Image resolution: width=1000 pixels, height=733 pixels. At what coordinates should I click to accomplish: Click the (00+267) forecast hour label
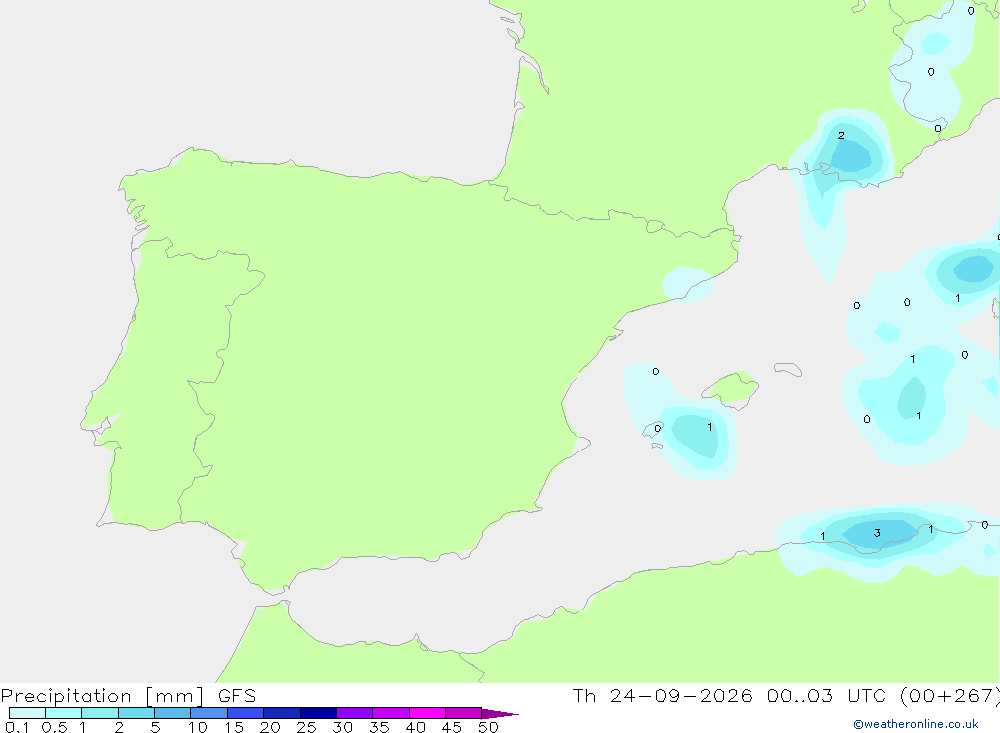coord(950,695)
